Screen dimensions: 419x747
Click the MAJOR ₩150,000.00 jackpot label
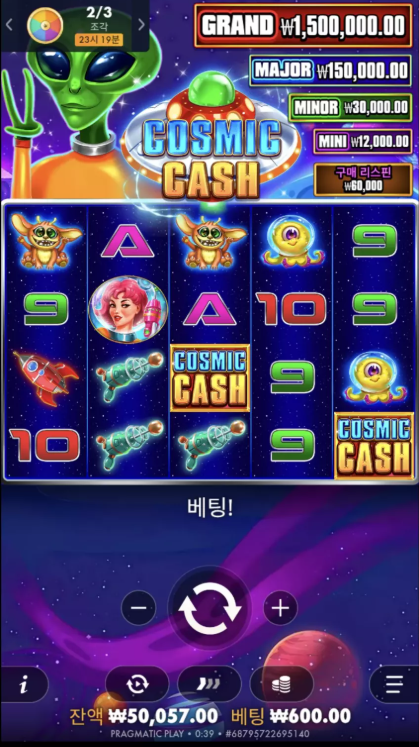[x=330, y=70]
